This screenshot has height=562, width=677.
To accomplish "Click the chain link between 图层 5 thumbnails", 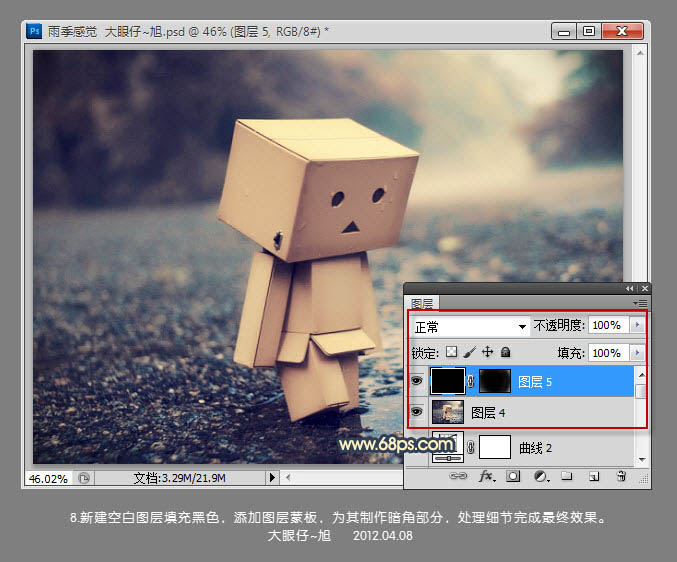I will point(471,381).
